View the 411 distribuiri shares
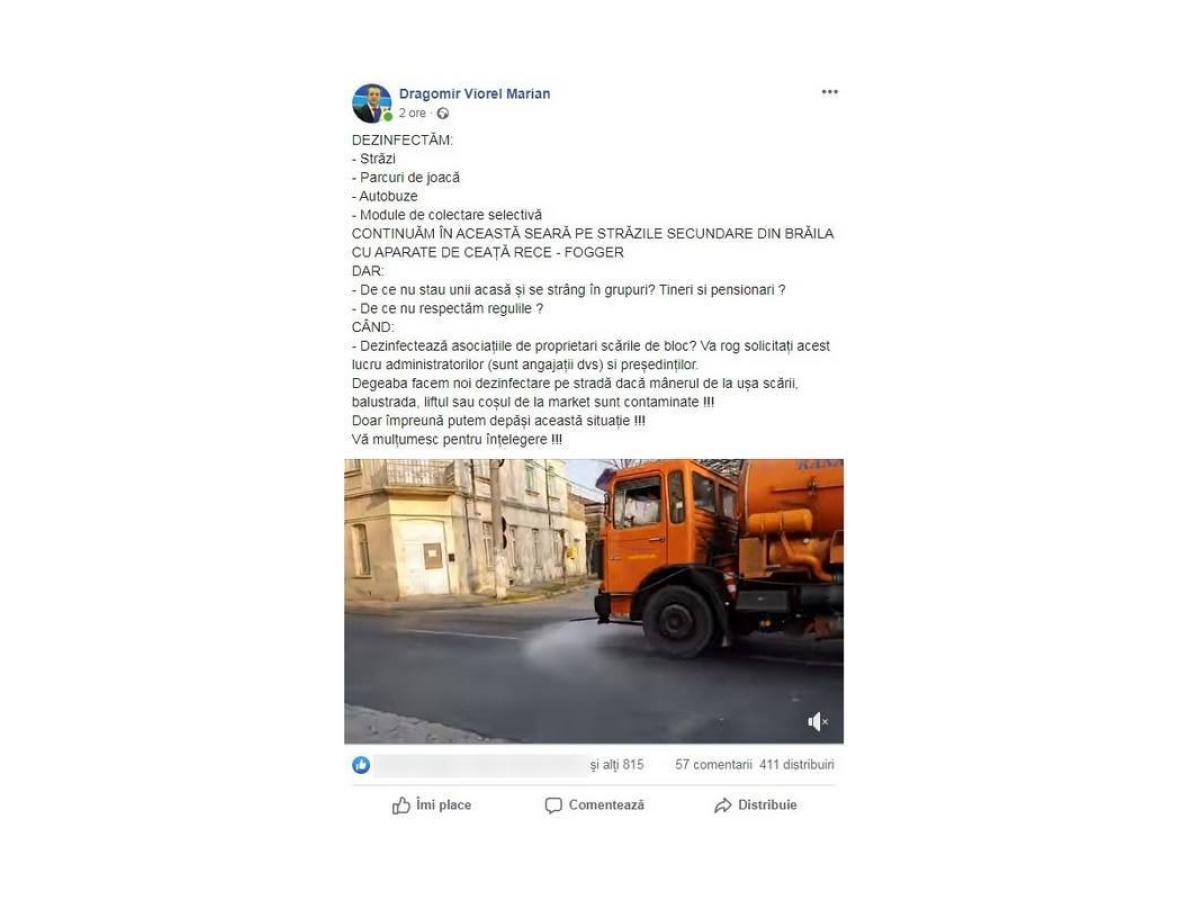The height and width of the screenshot is (900, 1200). 797,765
